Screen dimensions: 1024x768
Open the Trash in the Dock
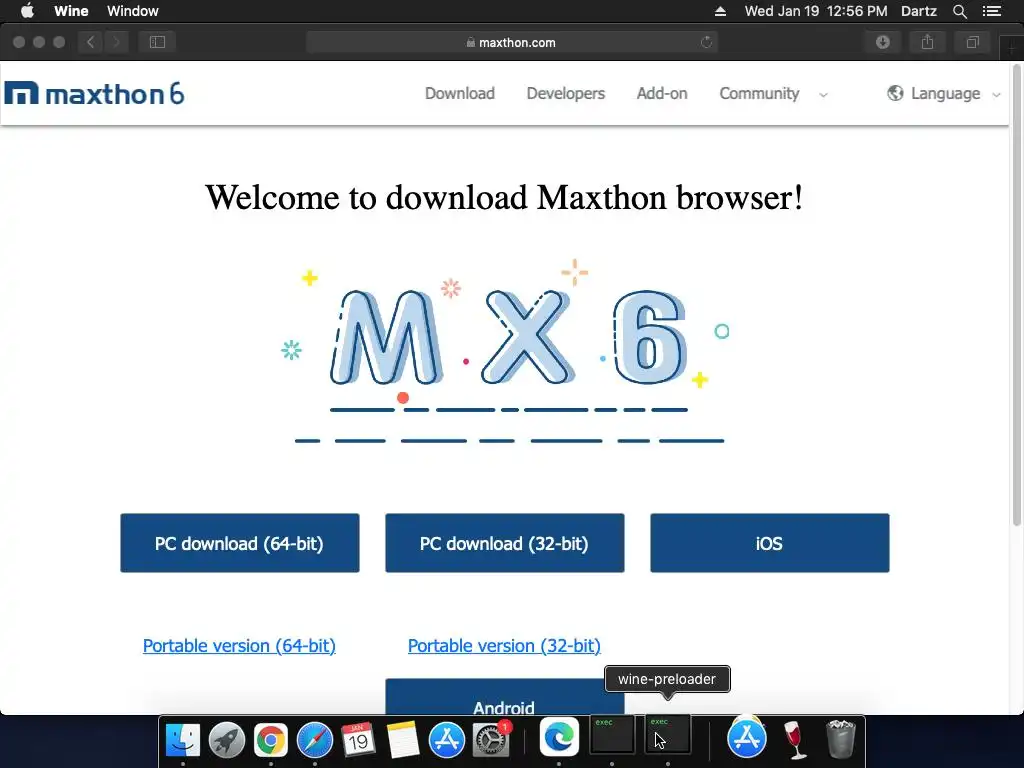[x=840, y=739]
